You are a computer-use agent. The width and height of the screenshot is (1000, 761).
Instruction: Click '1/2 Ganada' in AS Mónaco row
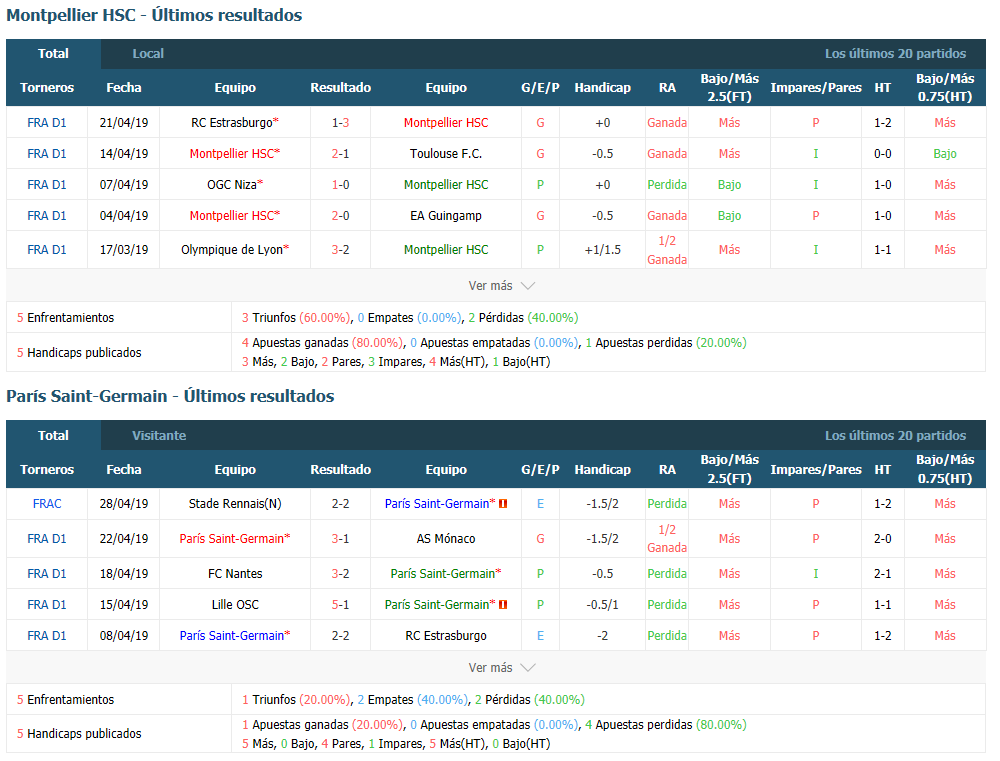pyautogui.click(x=667, y=539)
